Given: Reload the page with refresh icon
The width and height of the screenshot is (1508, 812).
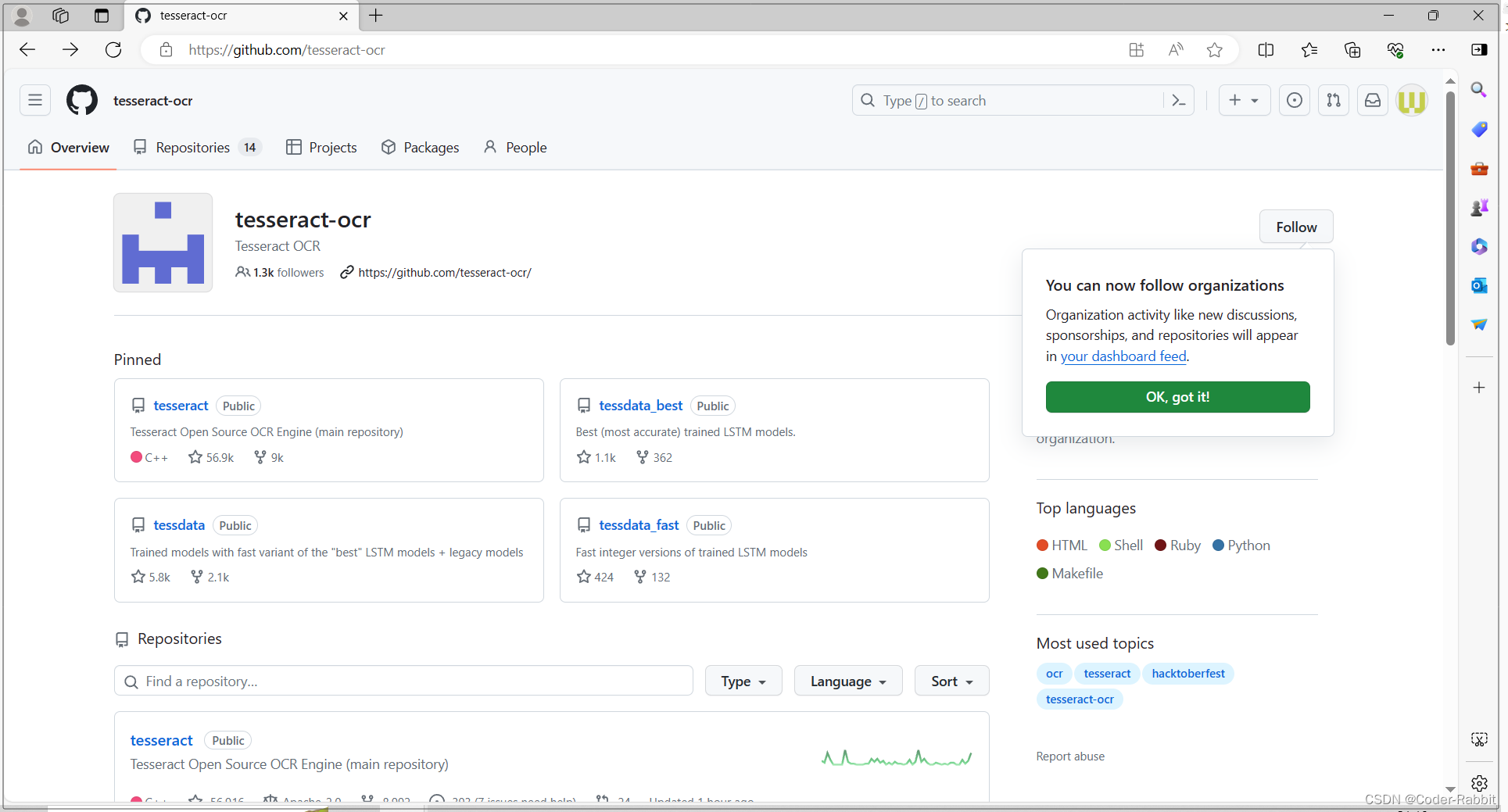Looking at the screenshot, I should (113, 50).
